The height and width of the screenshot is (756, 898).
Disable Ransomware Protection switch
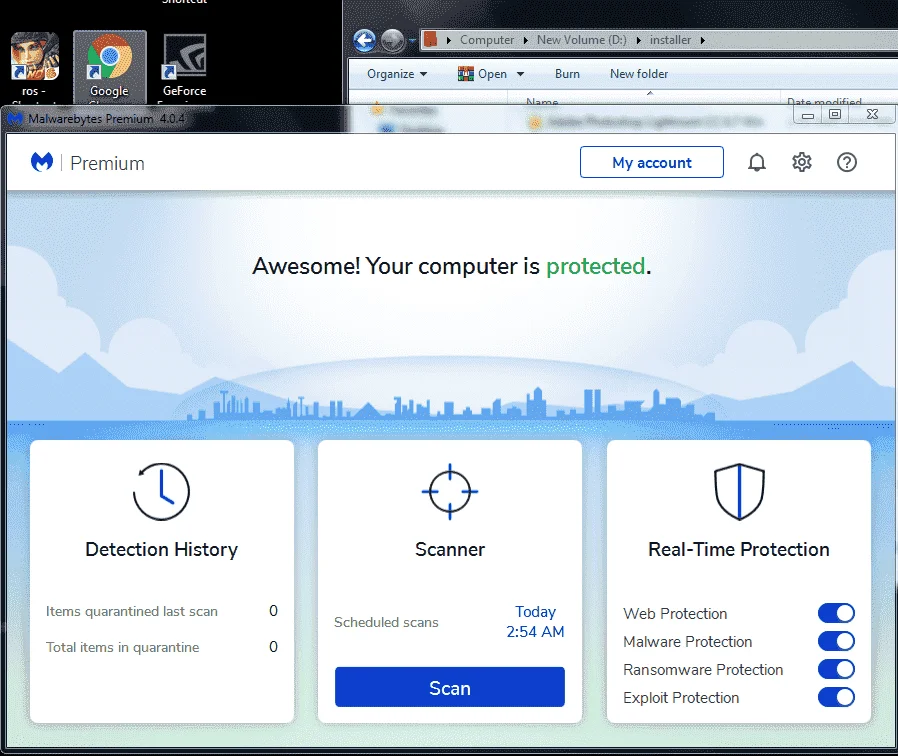coord(836,670)
